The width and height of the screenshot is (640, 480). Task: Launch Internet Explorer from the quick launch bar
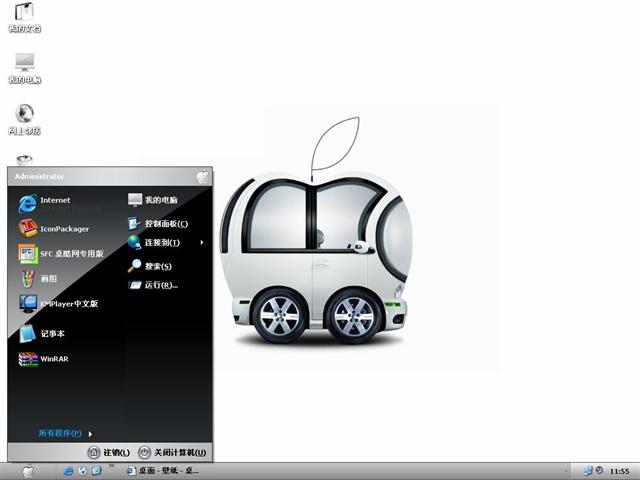pos(69,471)
